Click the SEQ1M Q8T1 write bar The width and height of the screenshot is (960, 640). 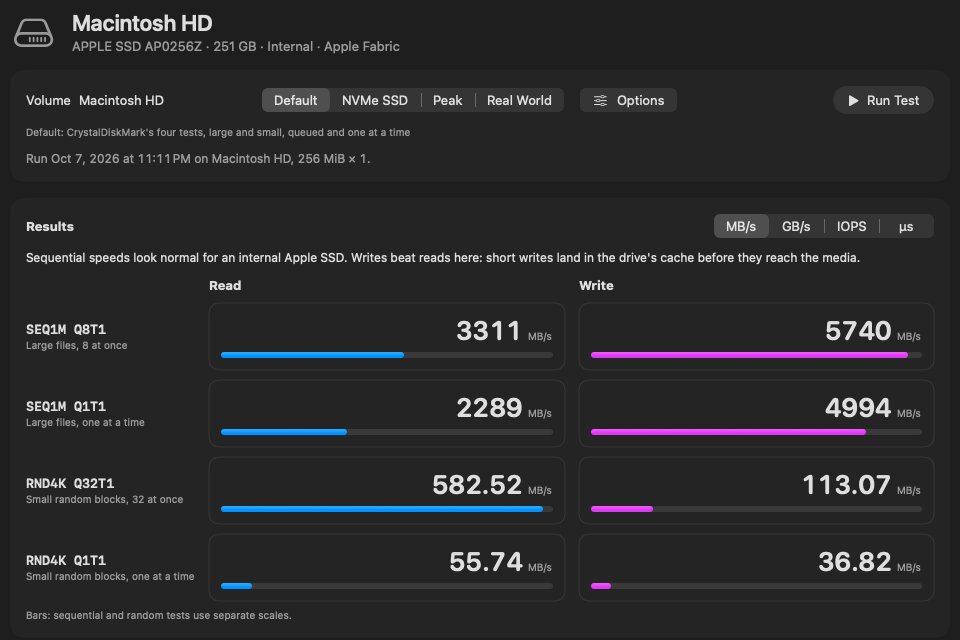pos(756,355)
